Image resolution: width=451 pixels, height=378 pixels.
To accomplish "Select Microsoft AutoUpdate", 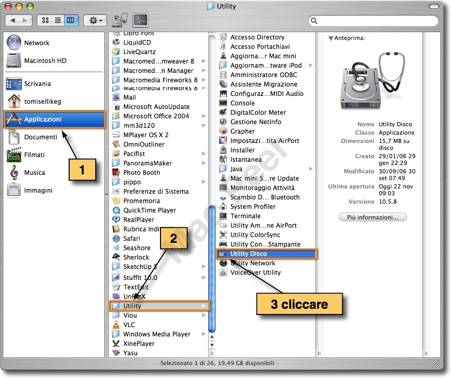I will [156, 107].
